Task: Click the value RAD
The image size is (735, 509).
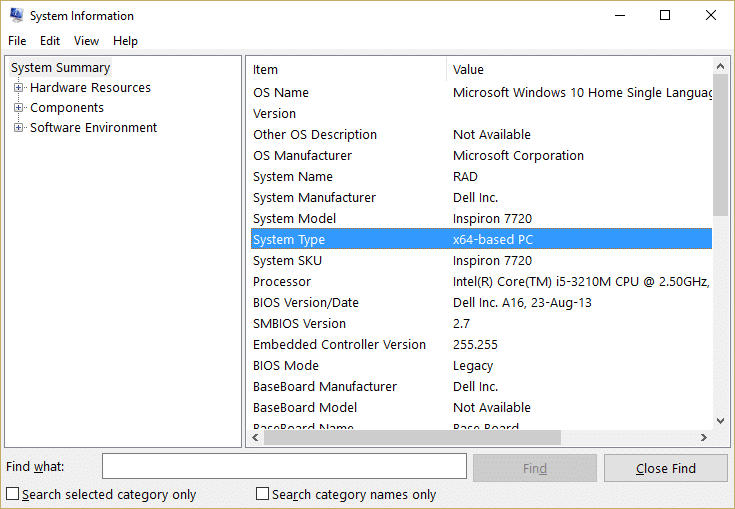Action: click(465, 177)
